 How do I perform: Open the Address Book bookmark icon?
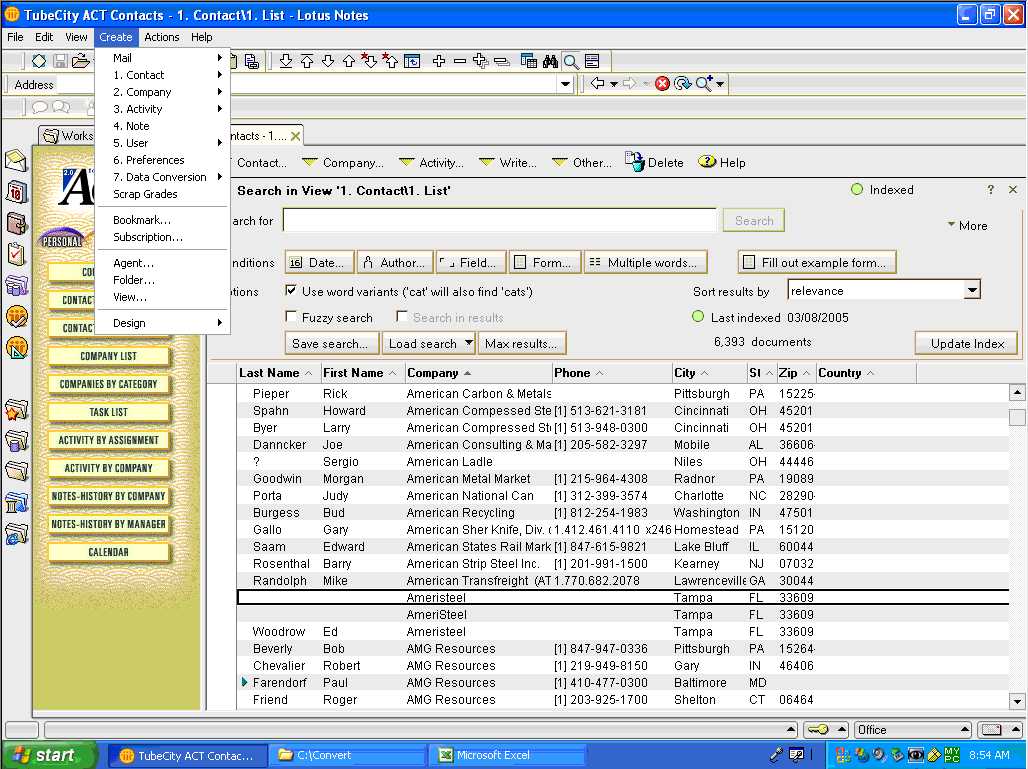(16, 224)
